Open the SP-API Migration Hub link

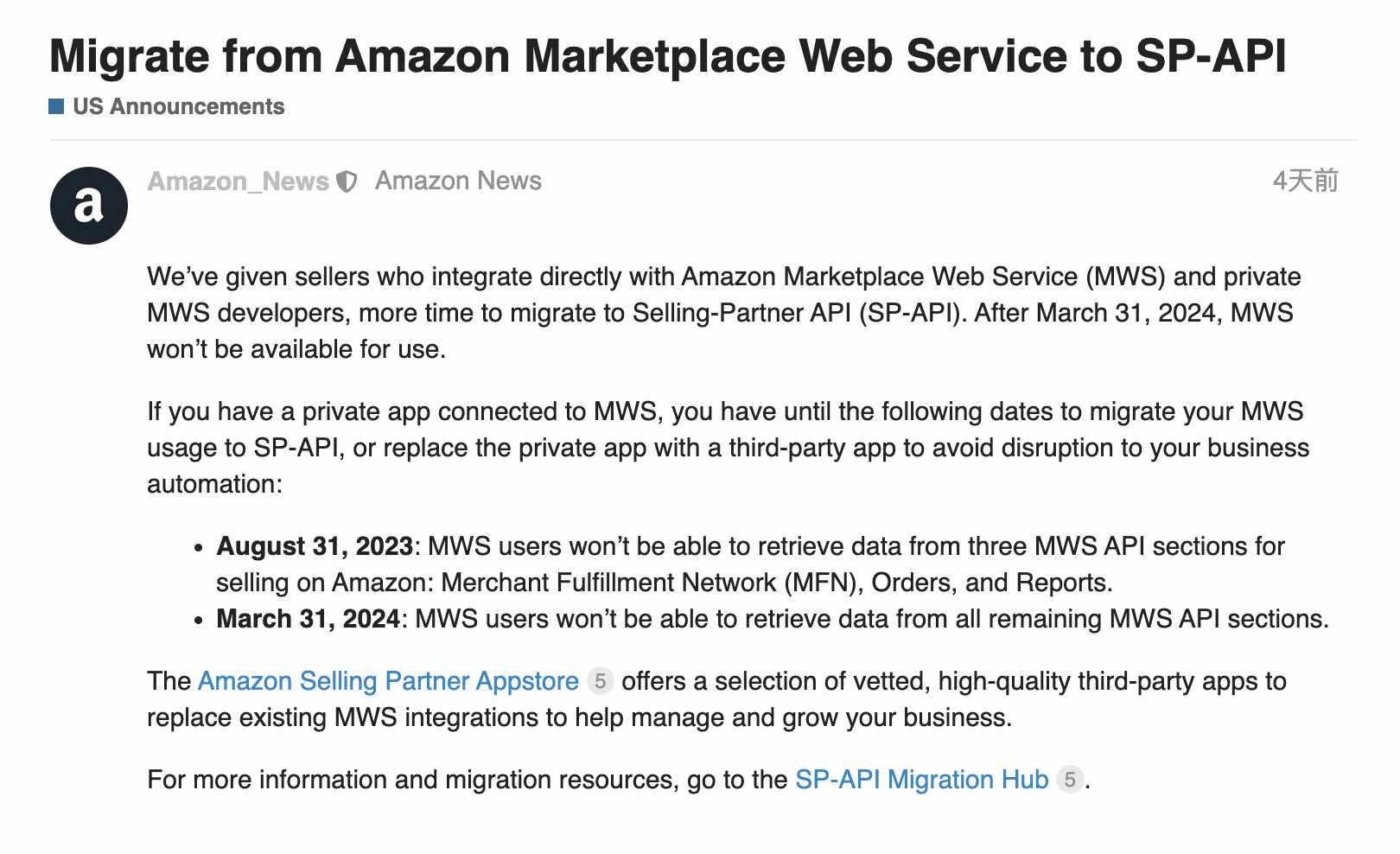921,780
